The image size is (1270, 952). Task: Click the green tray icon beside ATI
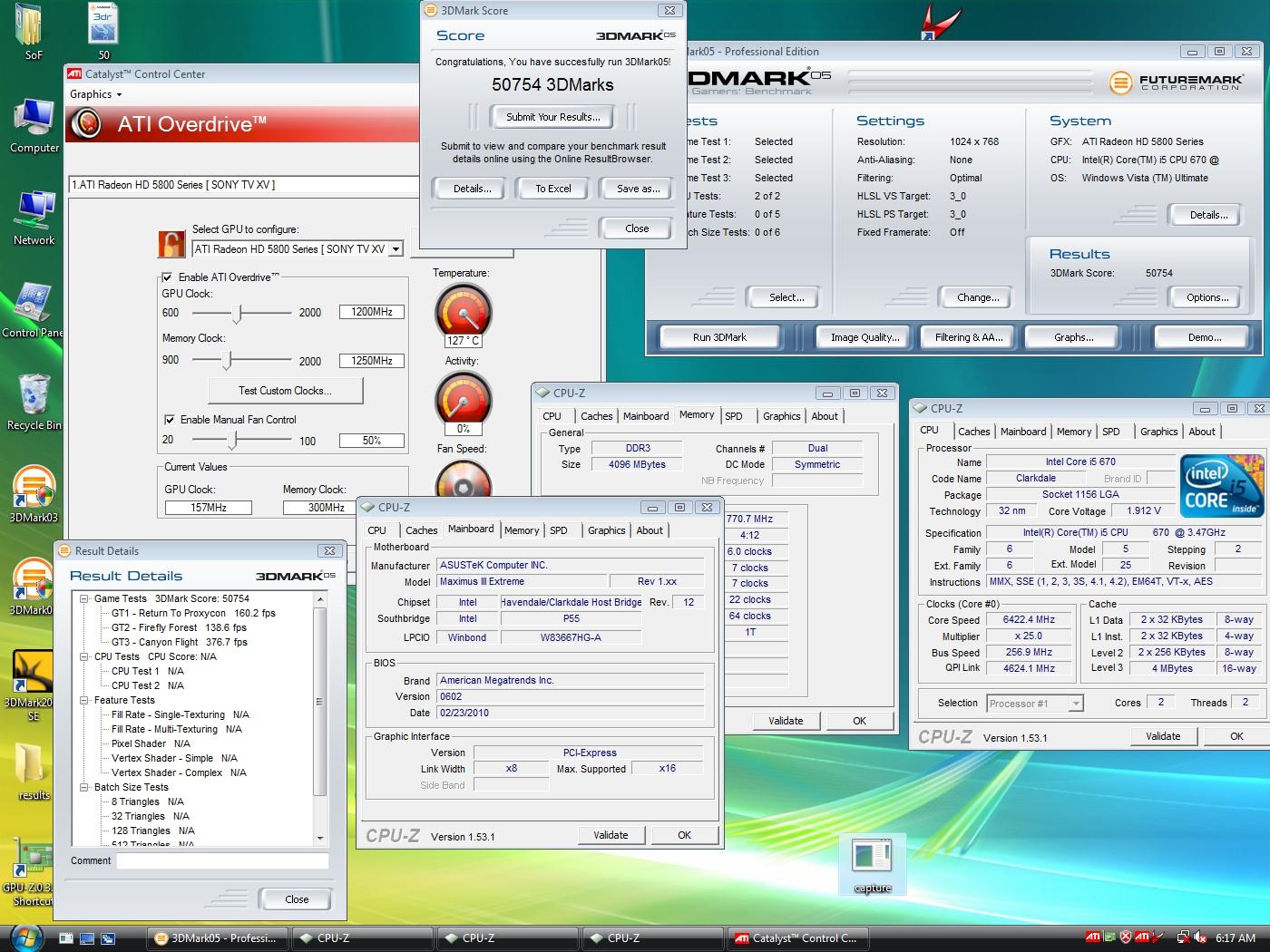pos(1110,937)
